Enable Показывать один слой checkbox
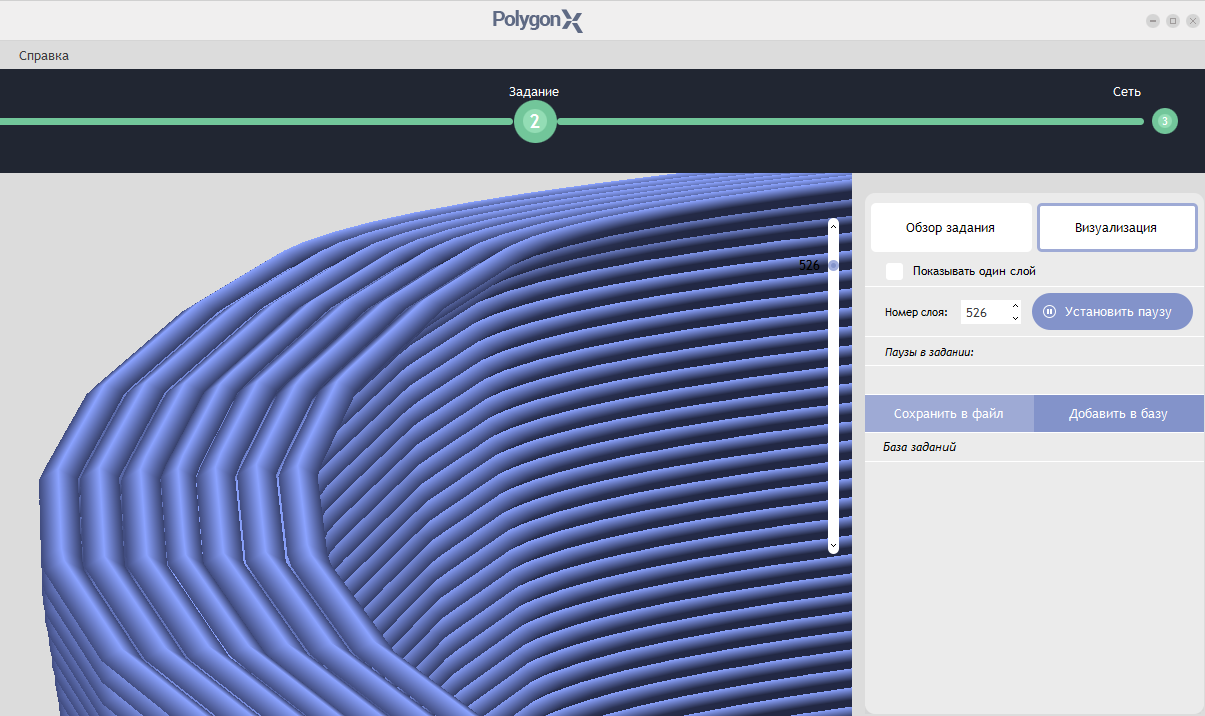This screenshot has height=716, width=1205. (894, 271)
